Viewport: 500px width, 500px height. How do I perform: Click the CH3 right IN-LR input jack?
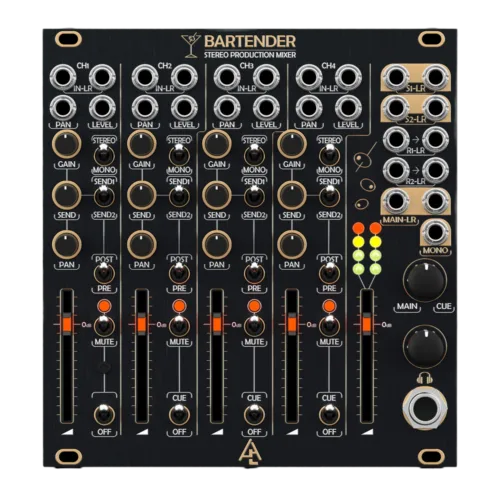tap(266, 77)
